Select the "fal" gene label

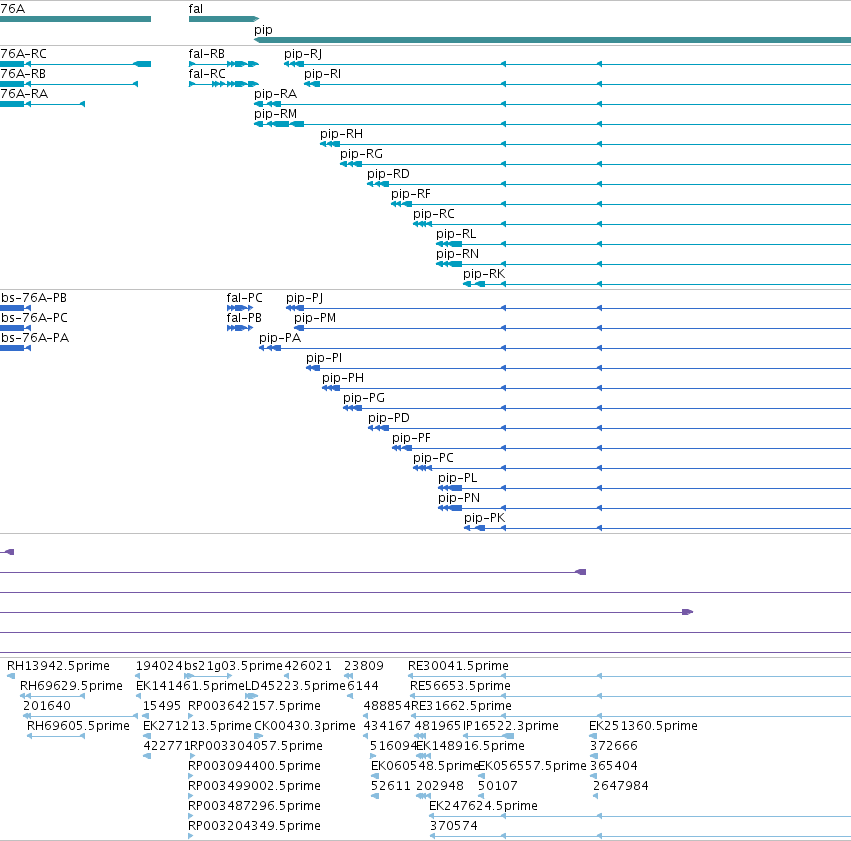[195, 9]
